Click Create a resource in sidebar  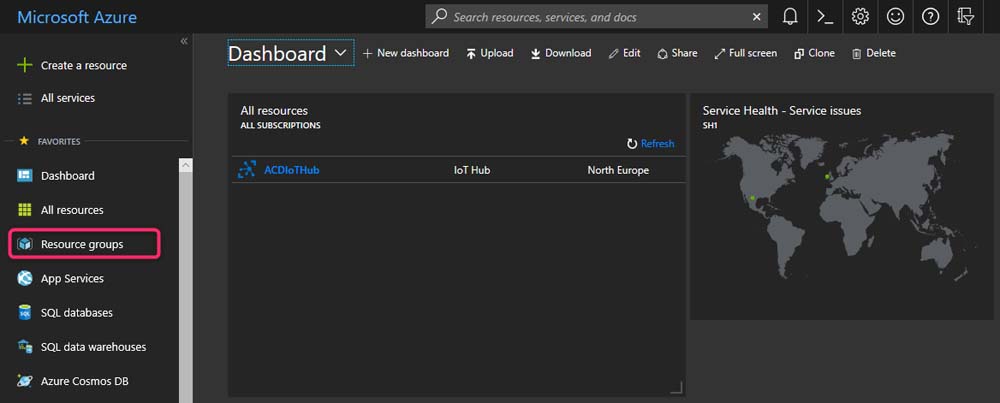coord(83,66)
